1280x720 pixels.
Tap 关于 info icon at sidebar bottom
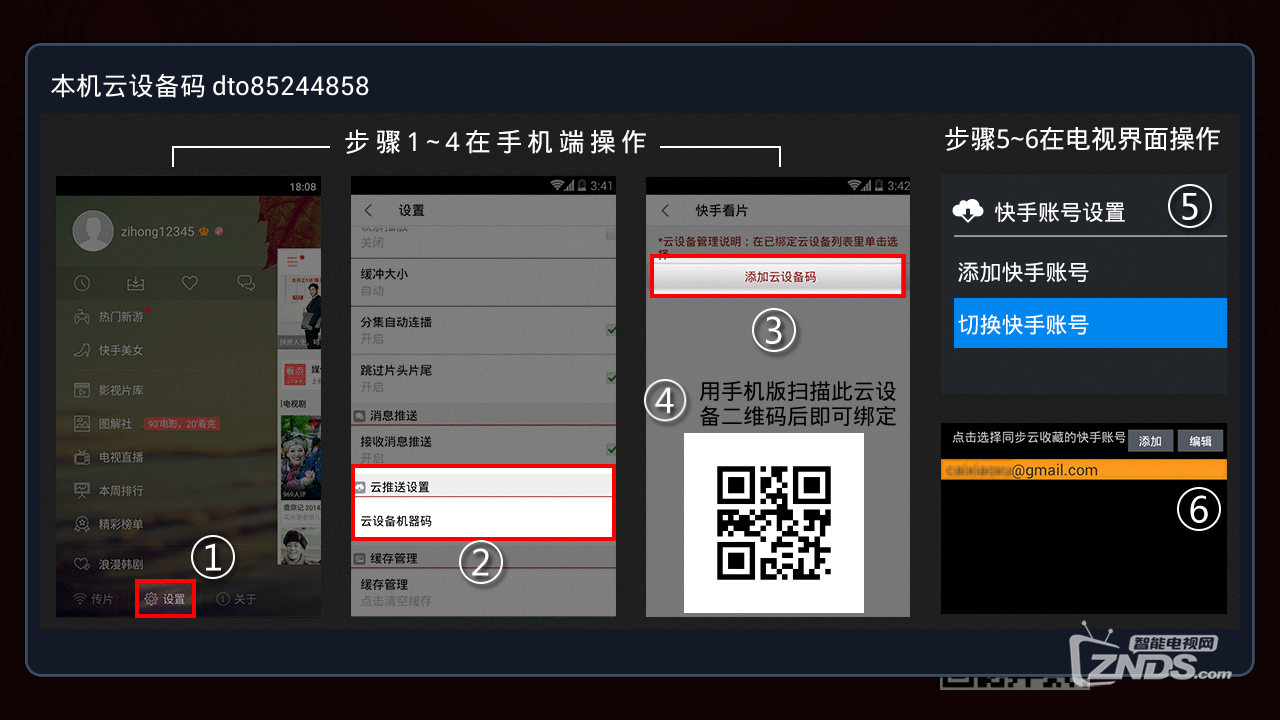237,599
